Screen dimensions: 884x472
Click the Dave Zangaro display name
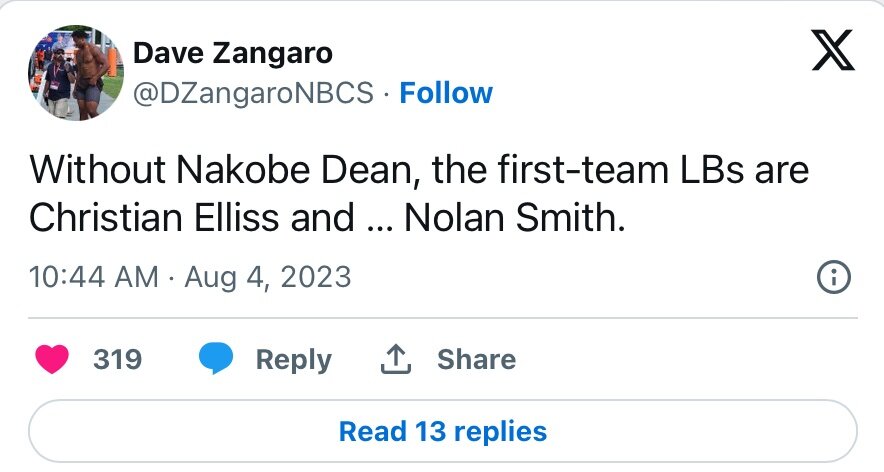coord(233,52)
